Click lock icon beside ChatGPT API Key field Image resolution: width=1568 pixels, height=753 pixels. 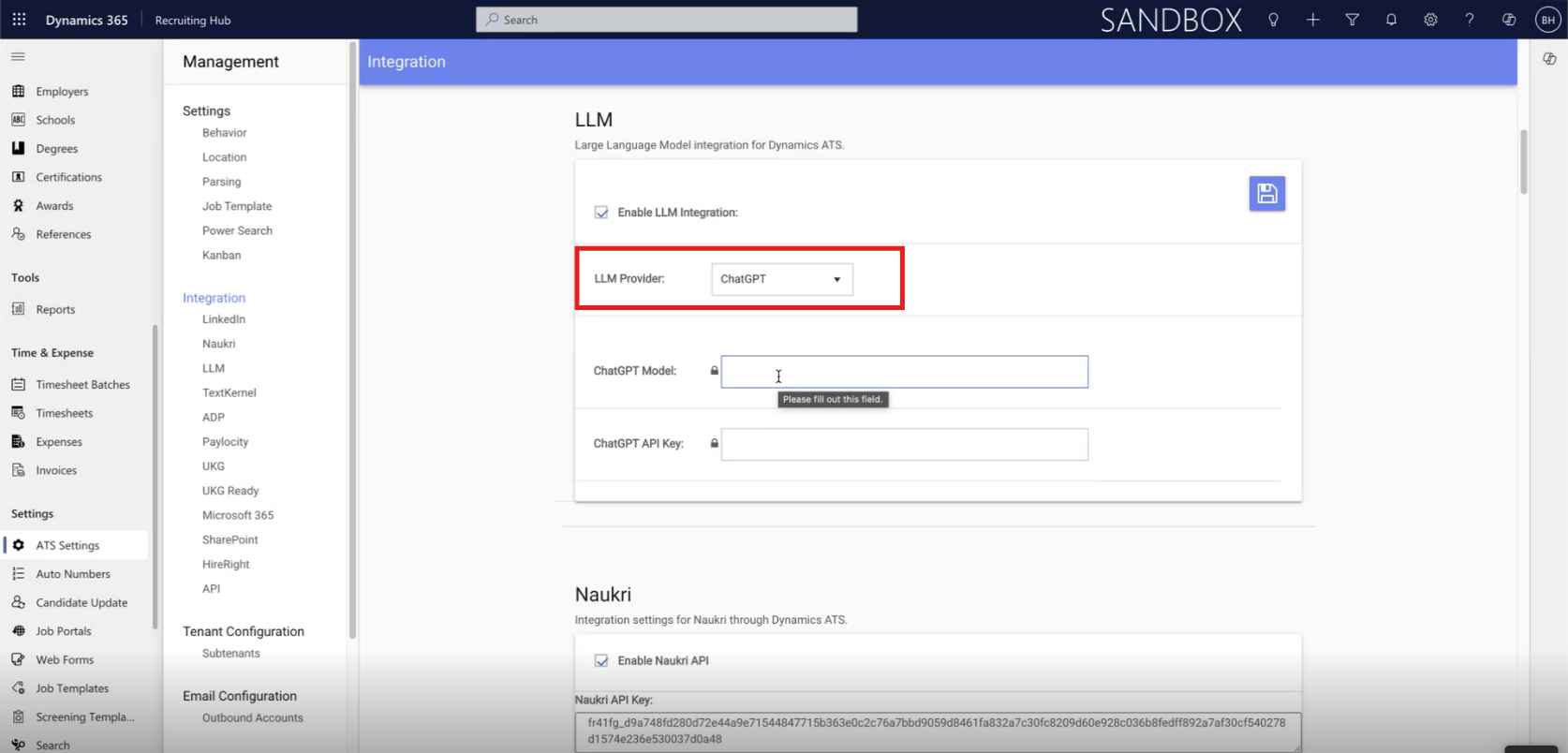[x=714, y=443]
